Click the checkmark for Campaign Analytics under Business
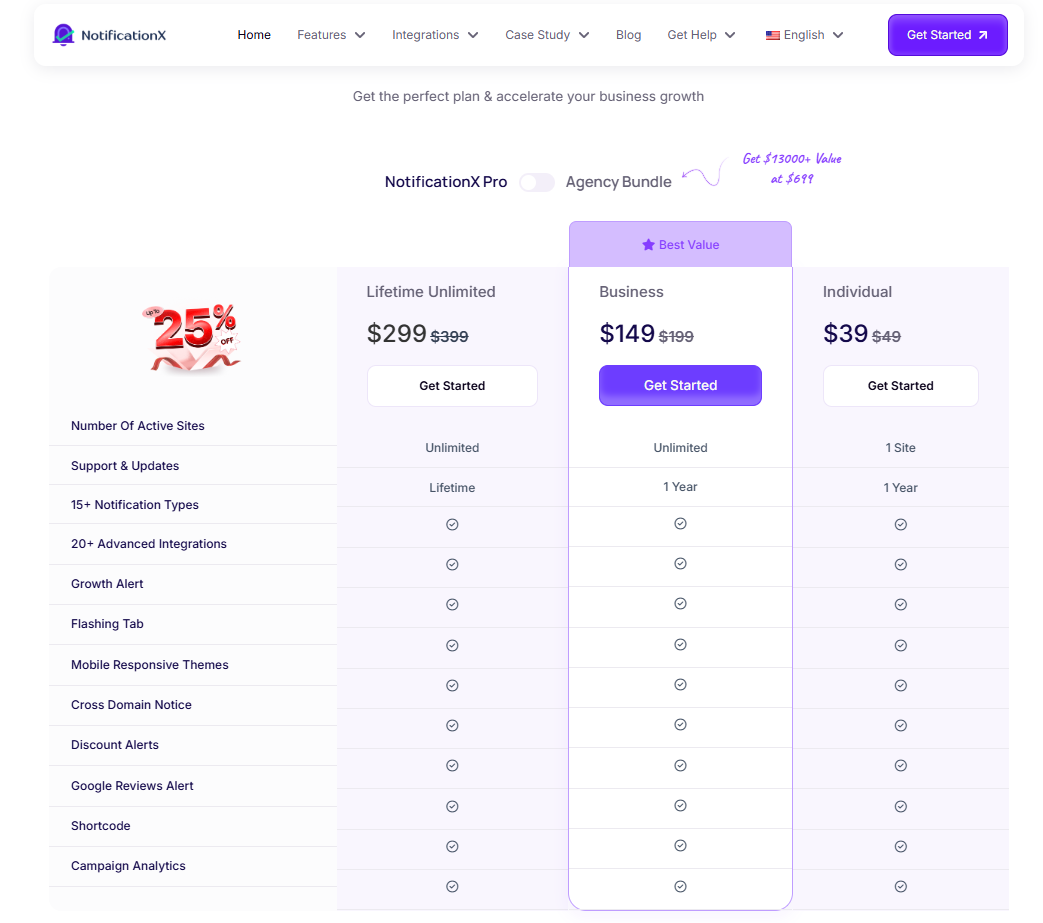The width and height of the screenshot is (1043, 923). (x=680, y=886)
